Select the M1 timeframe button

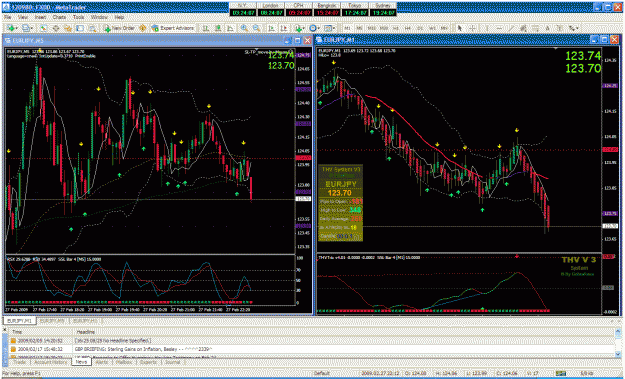click(x=348, y=28)
